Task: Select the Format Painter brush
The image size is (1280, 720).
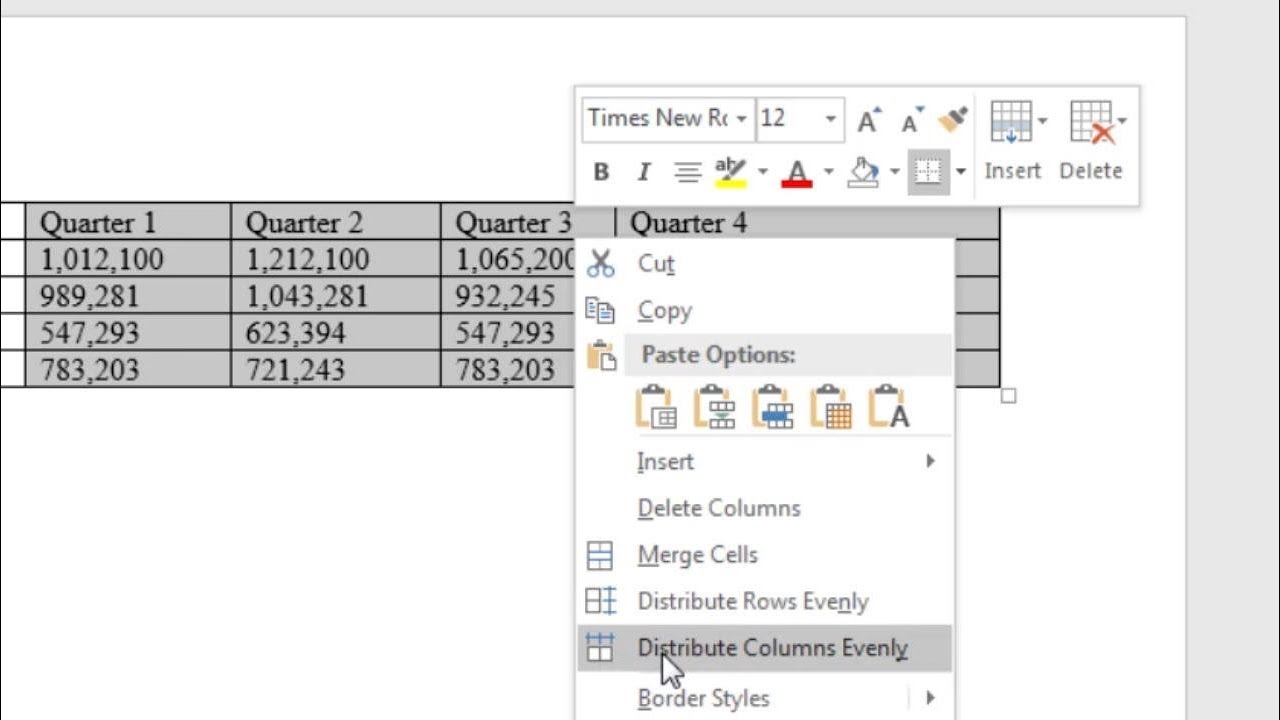Action: [953, 120]
